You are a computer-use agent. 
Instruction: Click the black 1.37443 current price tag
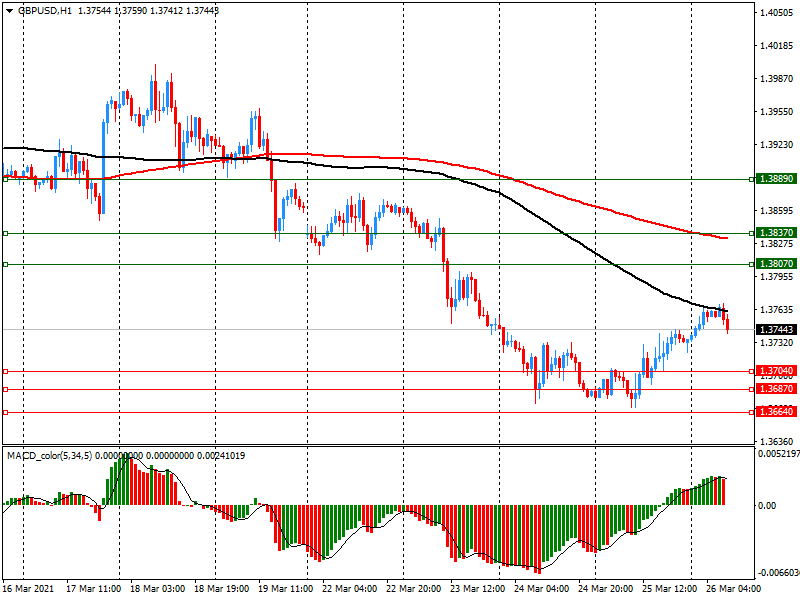pyautogui.click(x=776, y=330)
